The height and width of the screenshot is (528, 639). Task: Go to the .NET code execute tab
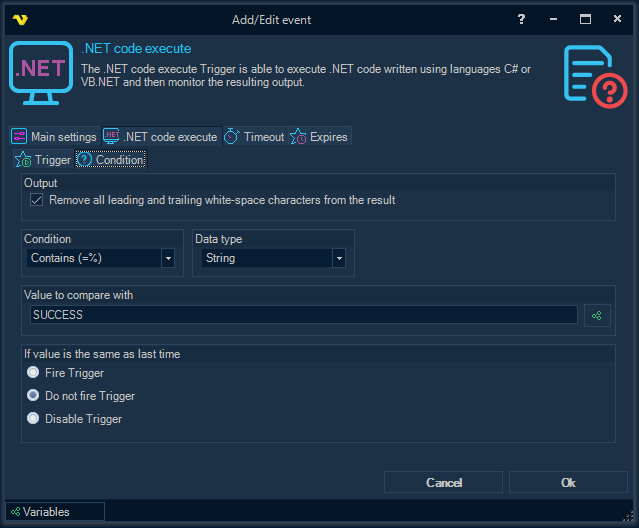tap(160, 136)
